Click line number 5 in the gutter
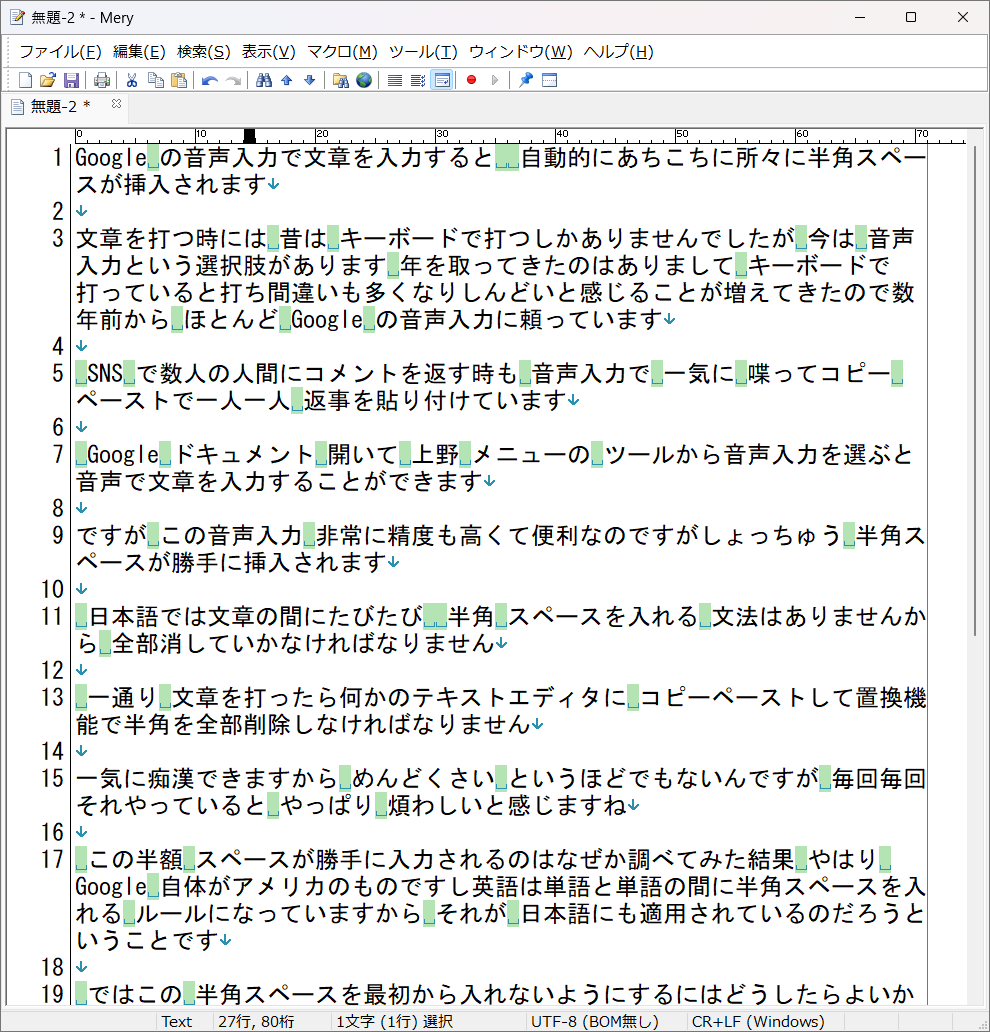Image resolution: width=990 pixels, height=1032 pixels. click(57, 373)
